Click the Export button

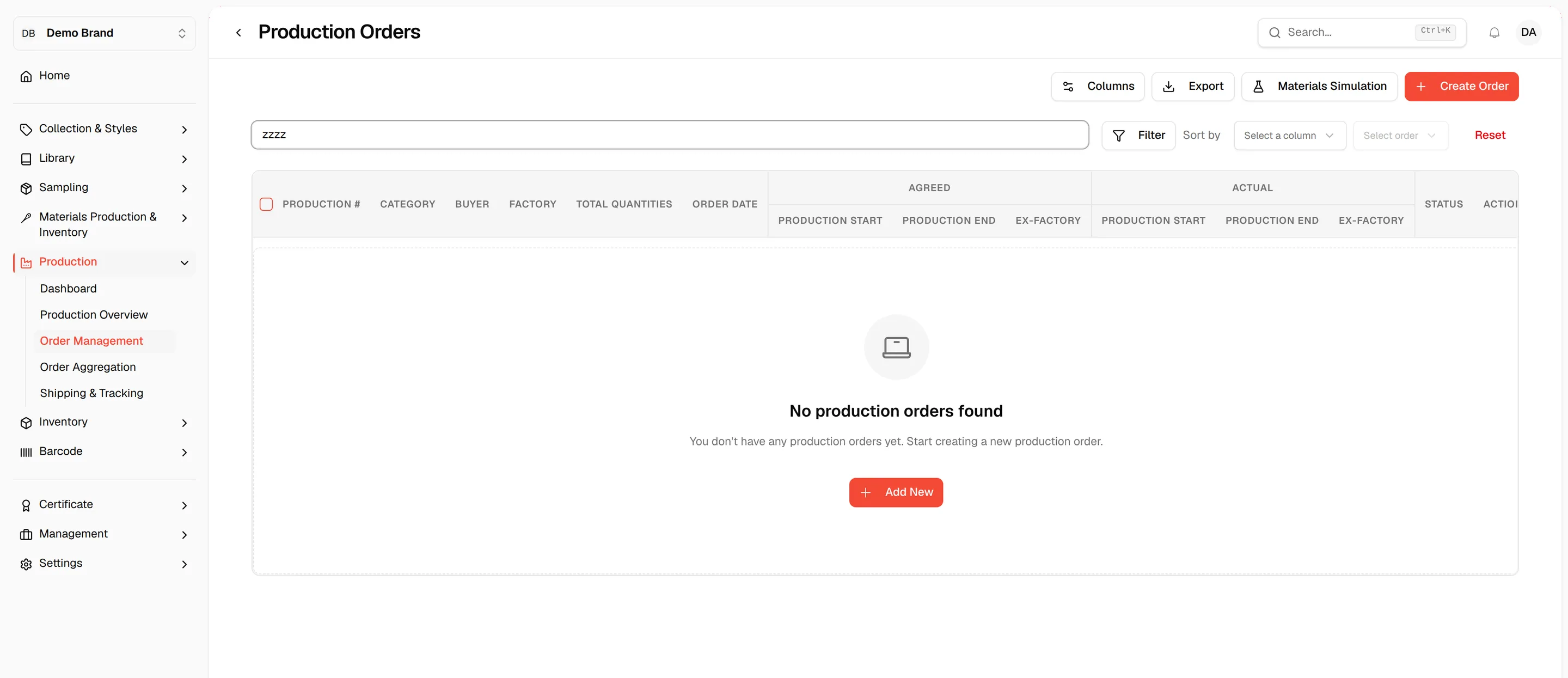(x=1192, y=87)
